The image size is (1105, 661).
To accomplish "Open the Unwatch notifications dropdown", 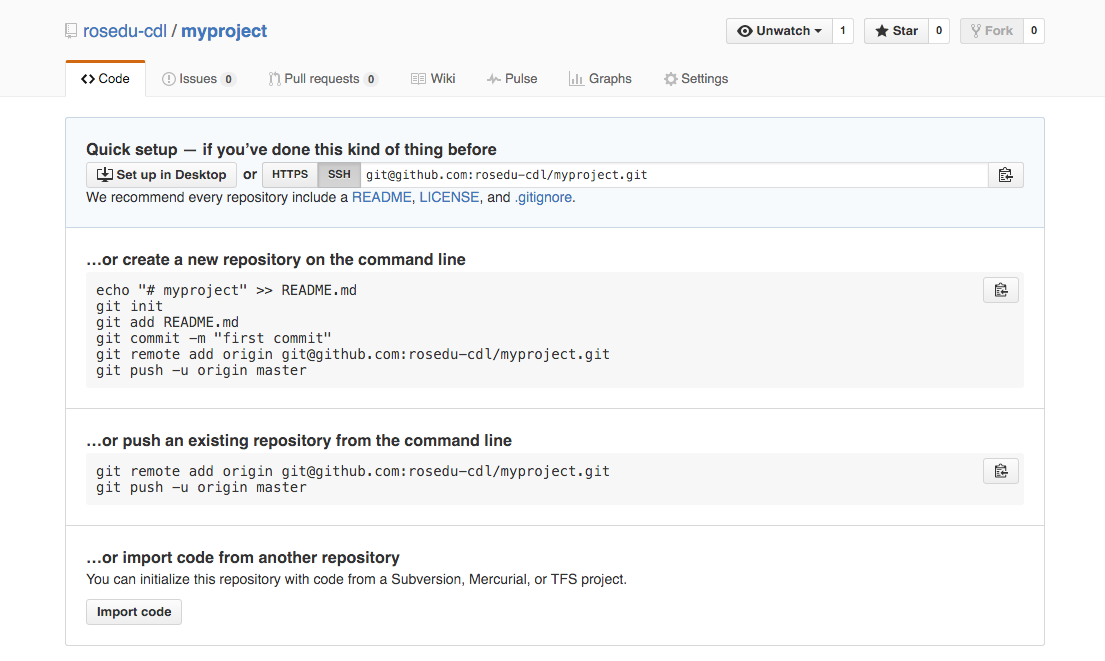I will (x=779, y=31).
